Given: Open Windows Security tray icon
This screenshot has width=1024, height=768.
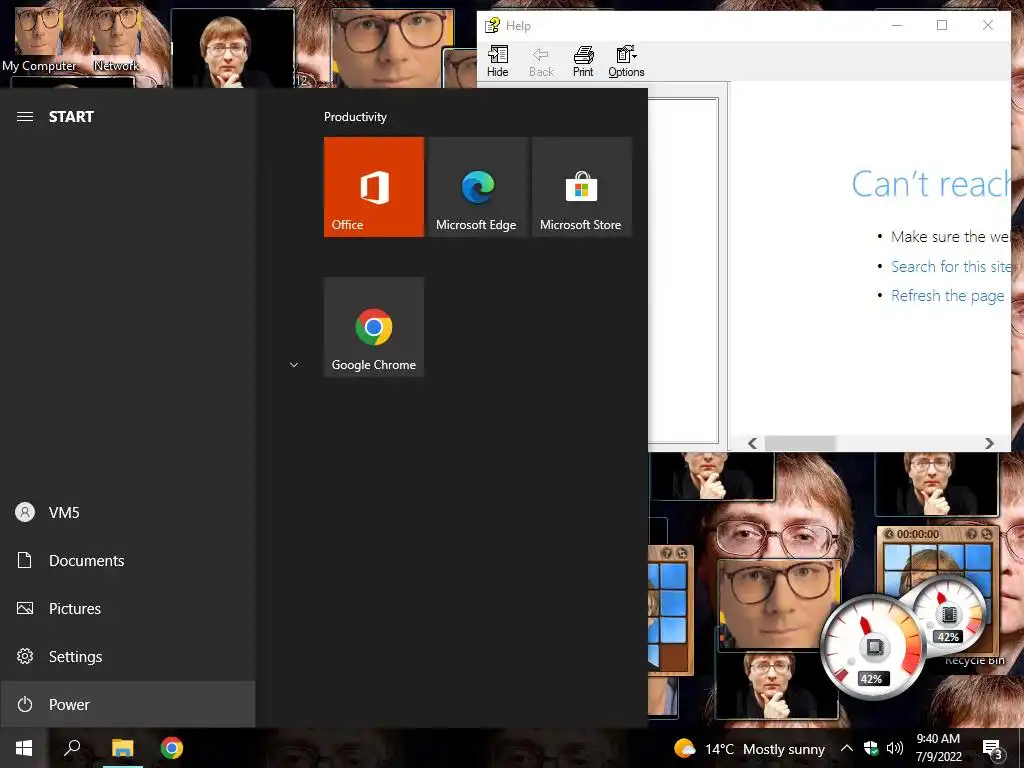Looking at the screenshot, I should point(871,748).
